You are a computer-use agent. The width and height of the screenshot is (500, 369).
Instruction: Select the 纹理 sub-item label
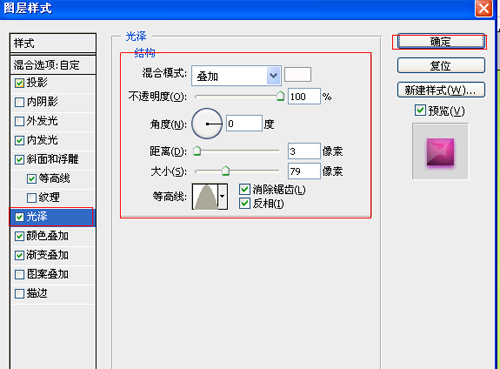coord(49,197)
